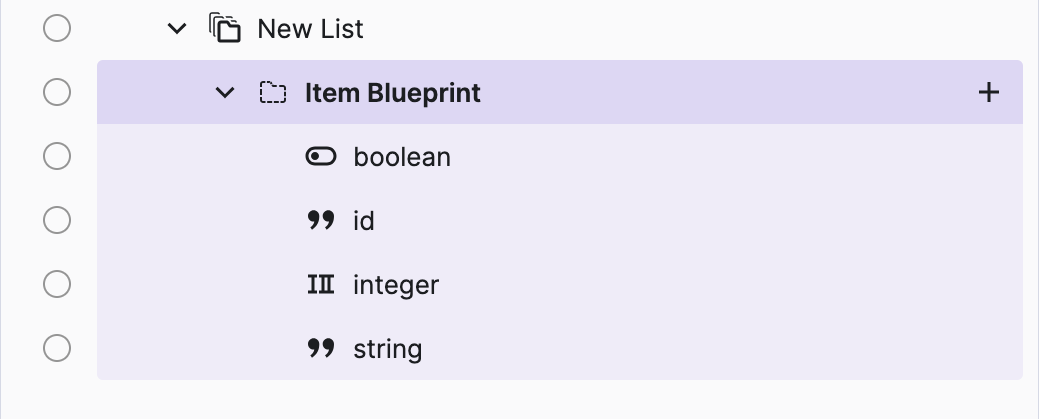Viewport: 1039px width, 419px height.
Task: Add a field with the plus icon
Action: [988, 93]
